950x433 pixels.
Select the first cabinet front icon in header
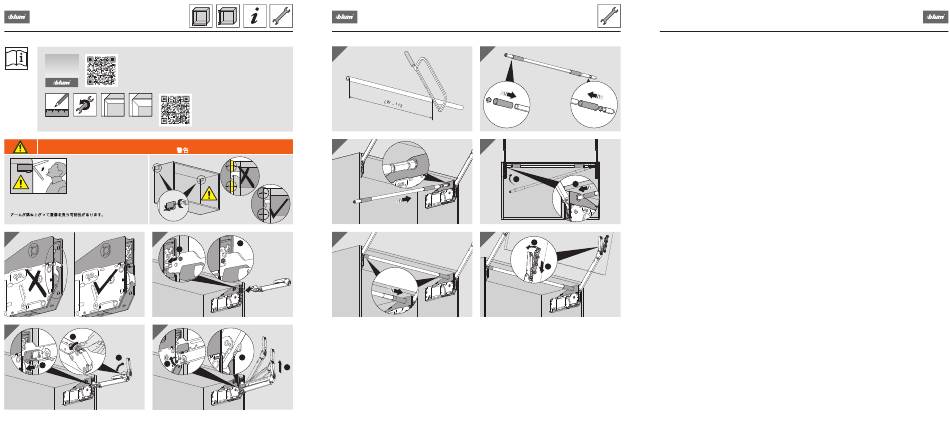coord(201,16)
